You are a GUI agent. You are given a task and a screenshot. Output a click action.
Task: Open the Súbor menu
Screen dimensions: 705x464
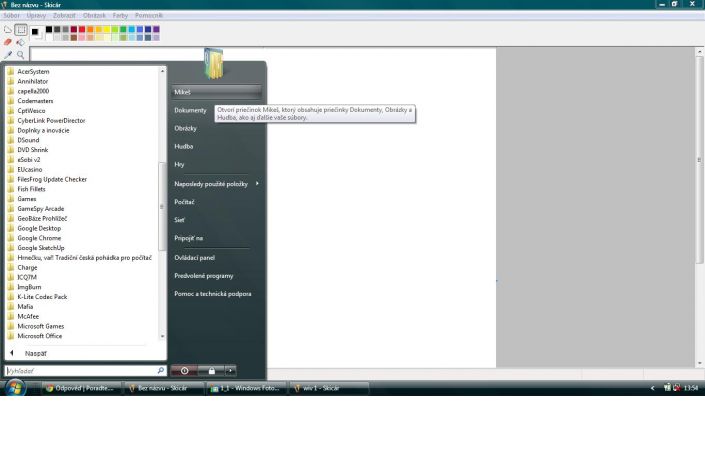point(11,15)
